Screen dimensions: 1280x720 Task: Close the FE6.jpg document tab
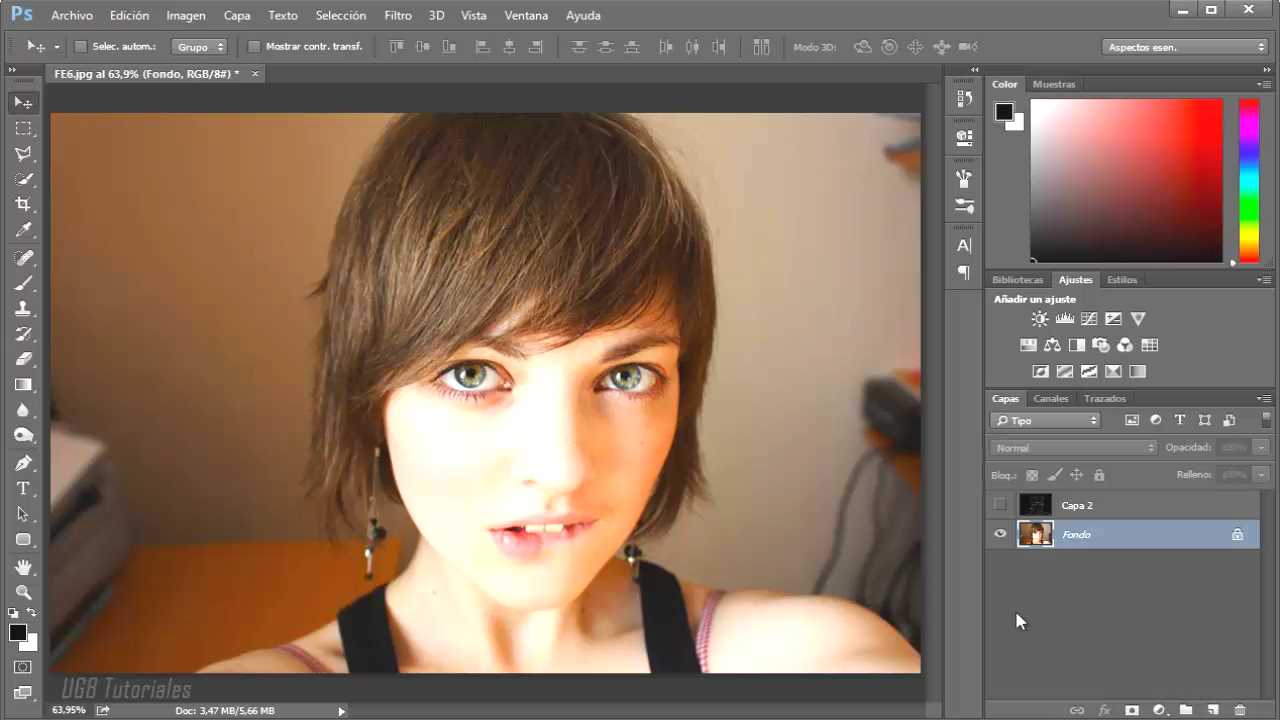(x=255, y=74)
